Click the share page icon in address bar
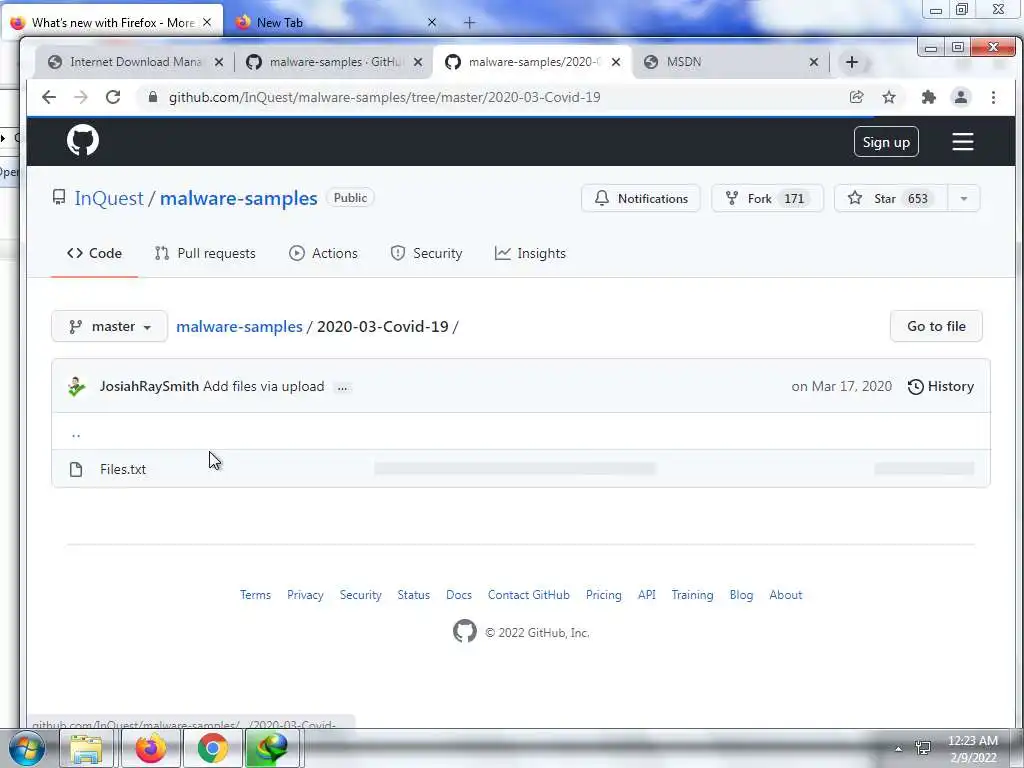 tap(856, 97)
